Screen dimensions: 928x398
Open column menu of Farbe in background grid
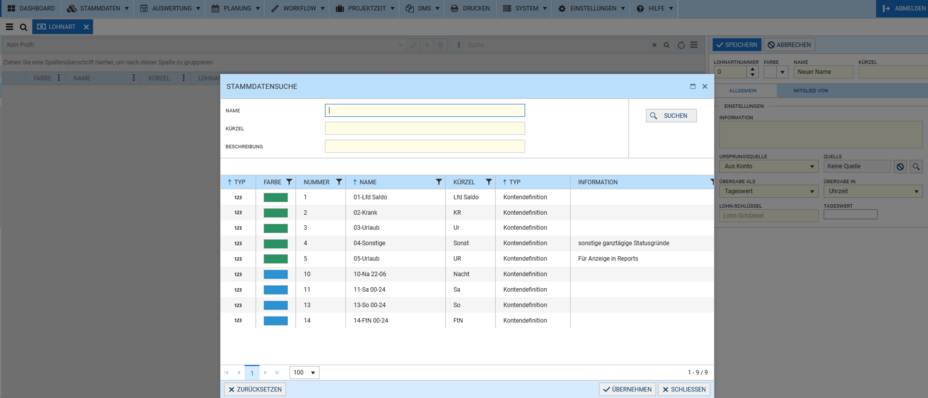click(59, 78)
